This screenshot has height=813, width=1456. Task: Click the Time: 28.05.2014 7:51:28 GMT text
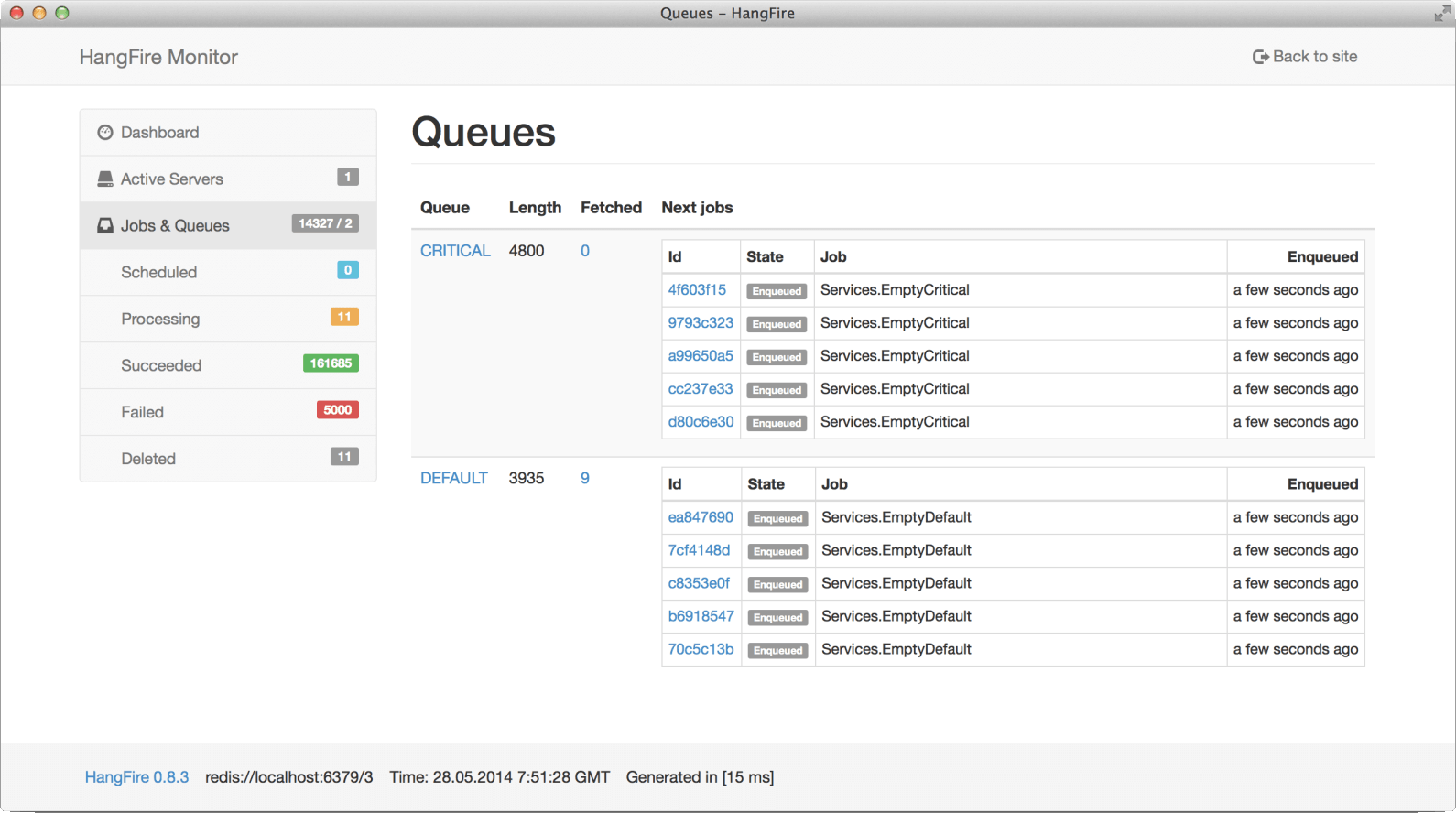point(500,777)
